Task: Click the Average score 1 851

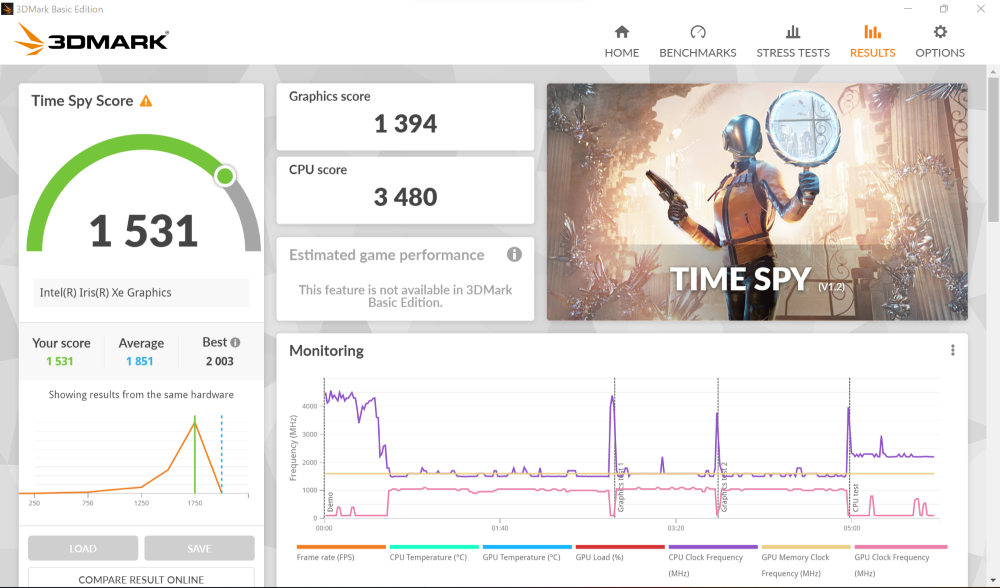Action: tap(140, 361)
